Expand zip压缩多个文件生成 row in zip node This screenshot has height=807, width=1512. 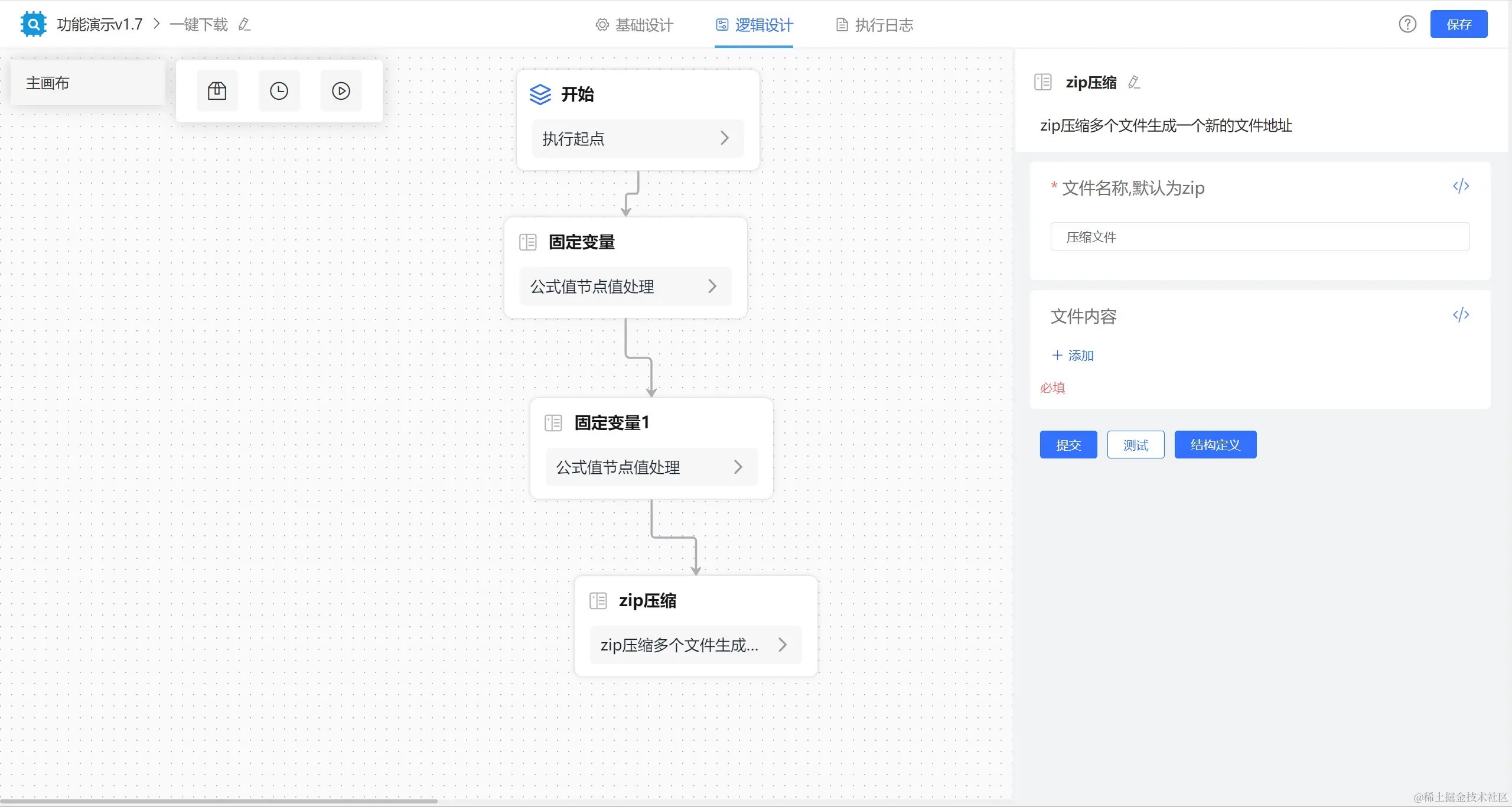coord(783,645)
